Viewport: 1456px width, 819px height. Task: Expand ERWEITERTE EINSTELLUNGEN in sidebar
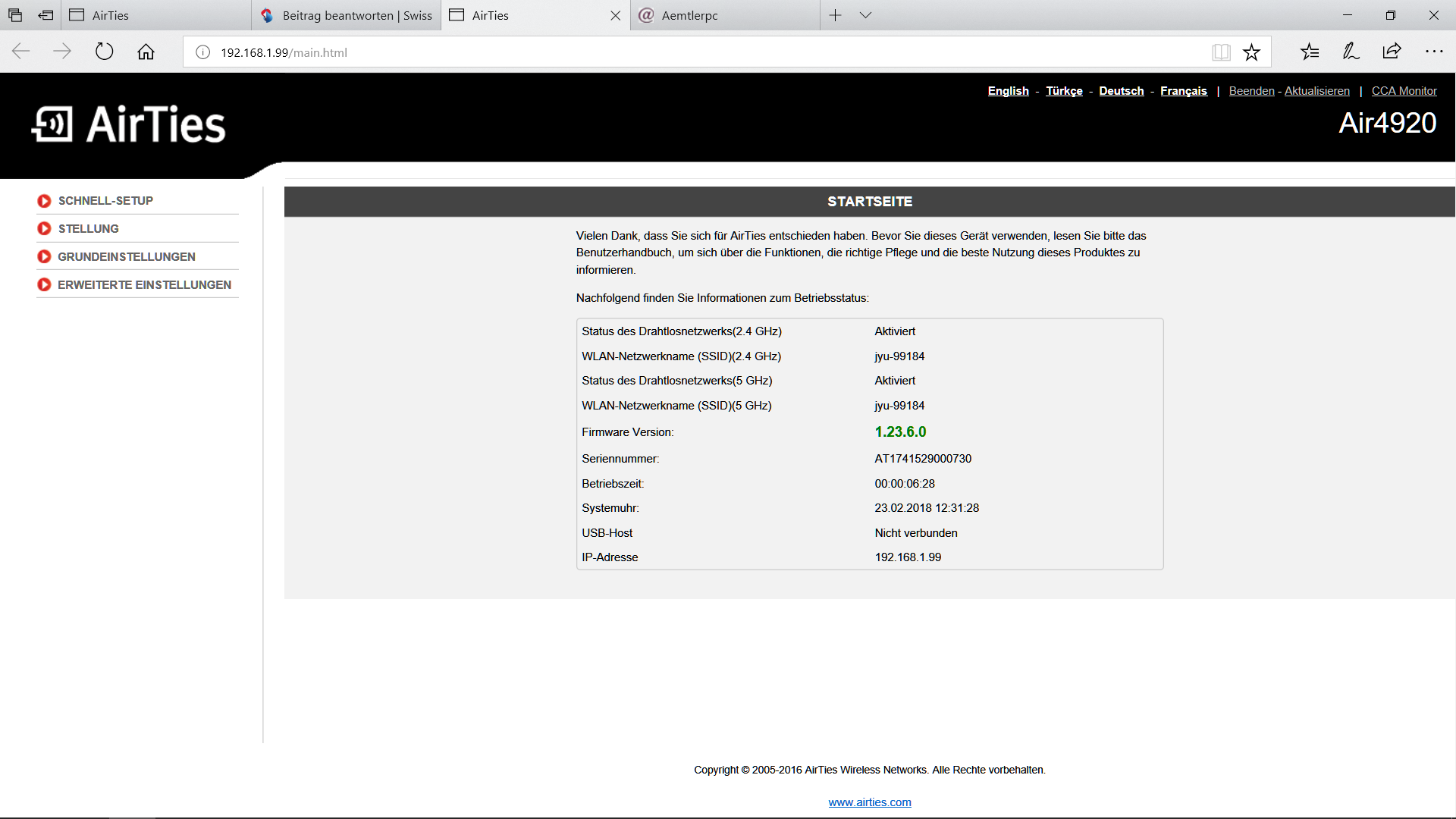144,285
